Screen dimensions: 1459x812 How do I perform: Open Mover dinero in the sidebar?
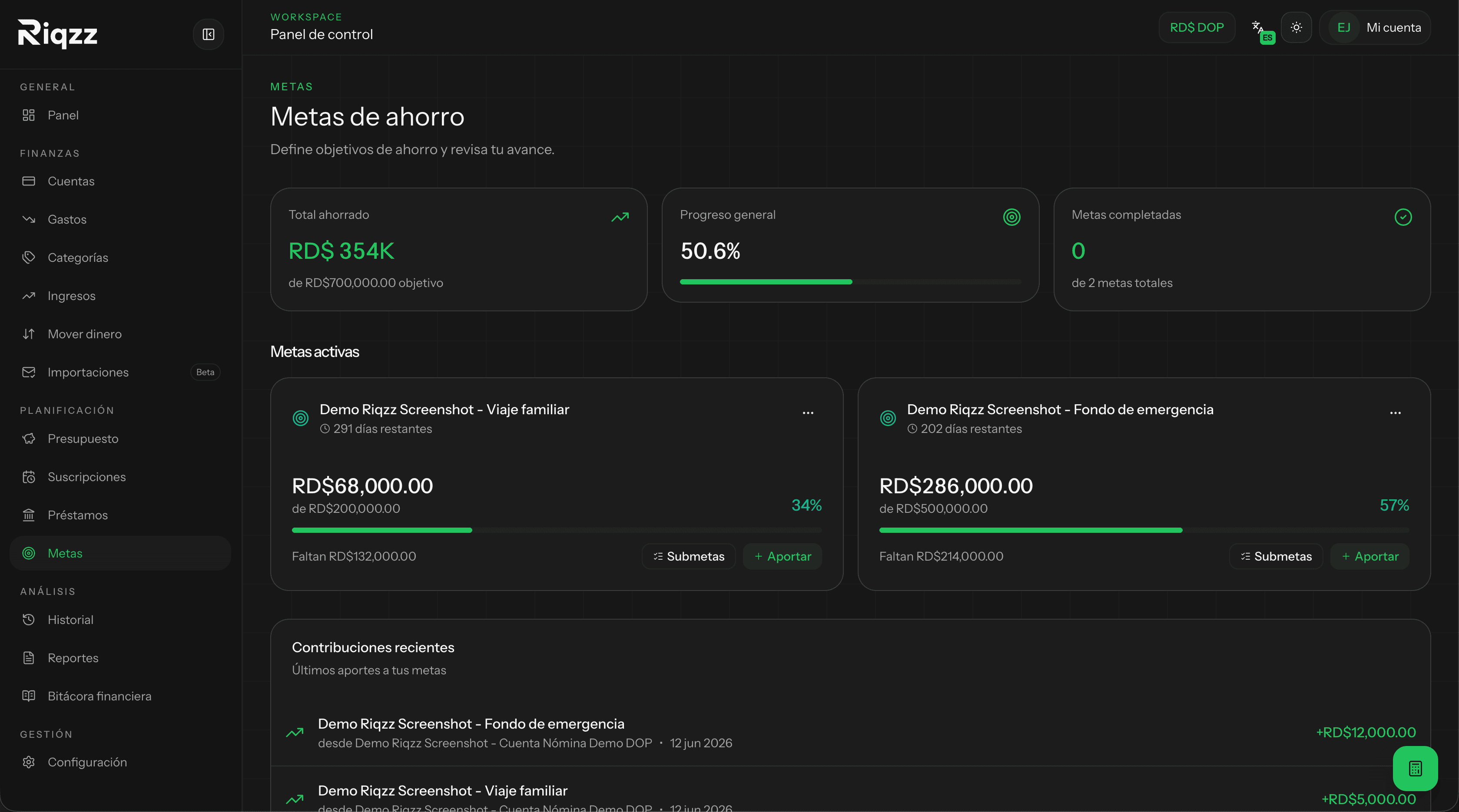120,334
